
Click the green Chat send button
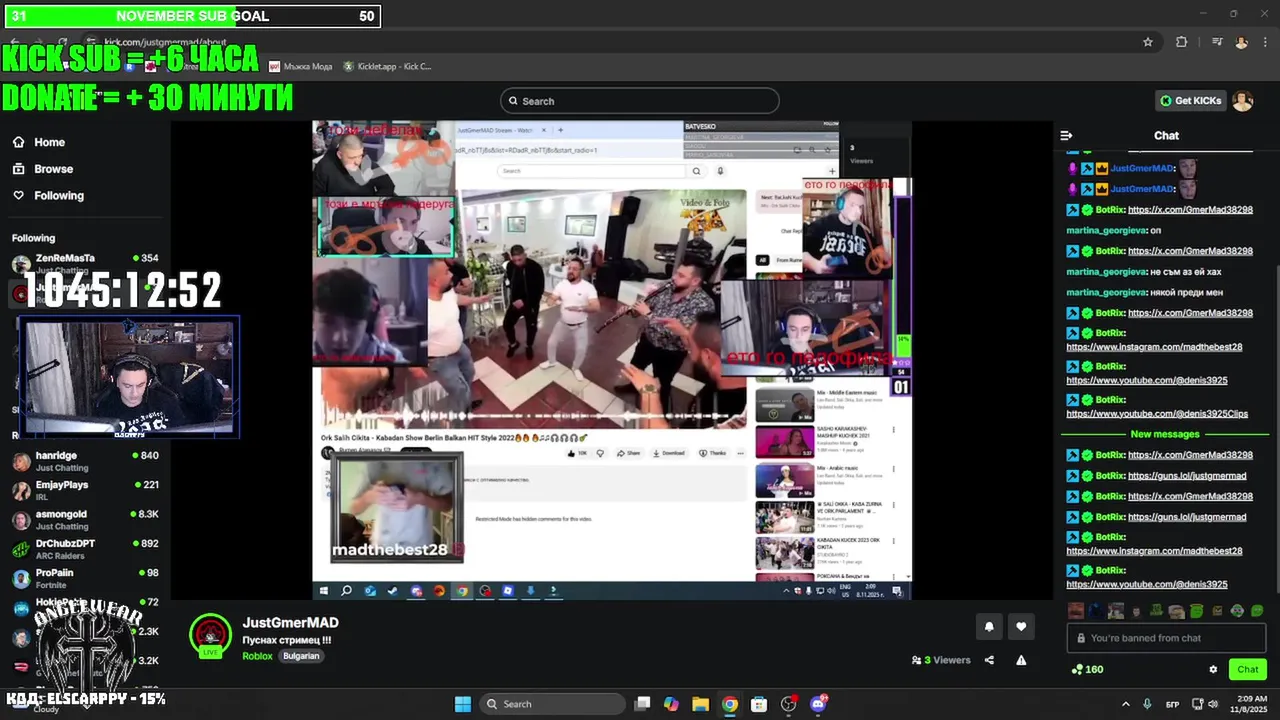(x=1248, y=669)
